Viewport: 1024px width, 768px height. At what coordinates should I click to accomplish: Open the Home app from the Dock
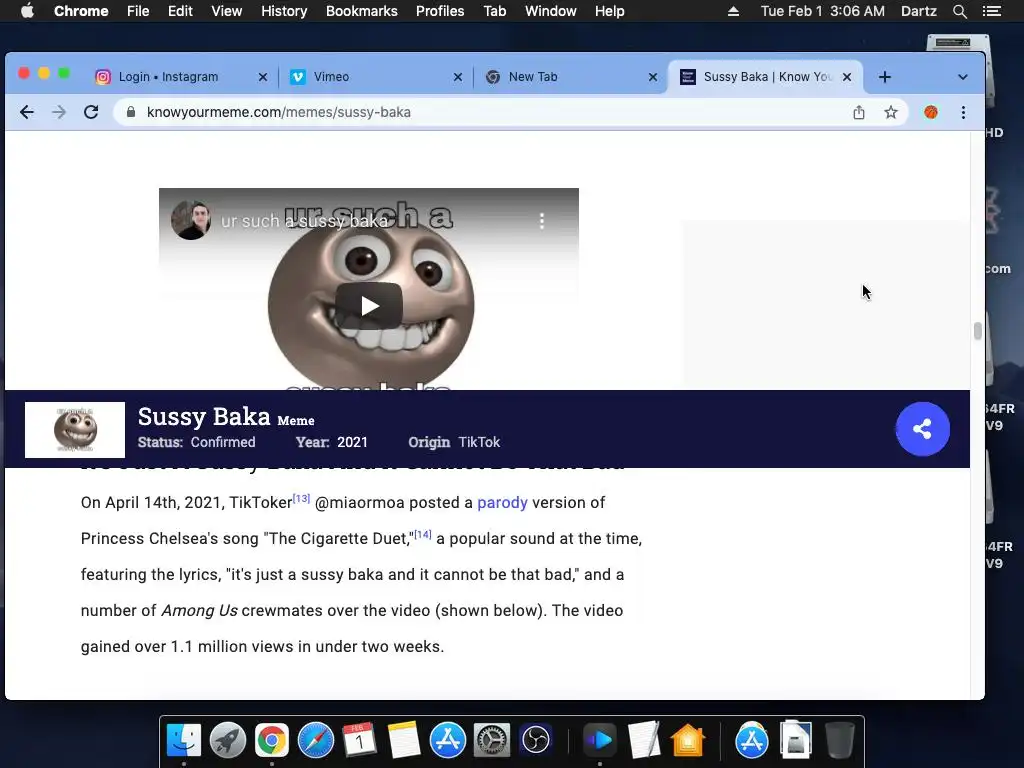688,740
